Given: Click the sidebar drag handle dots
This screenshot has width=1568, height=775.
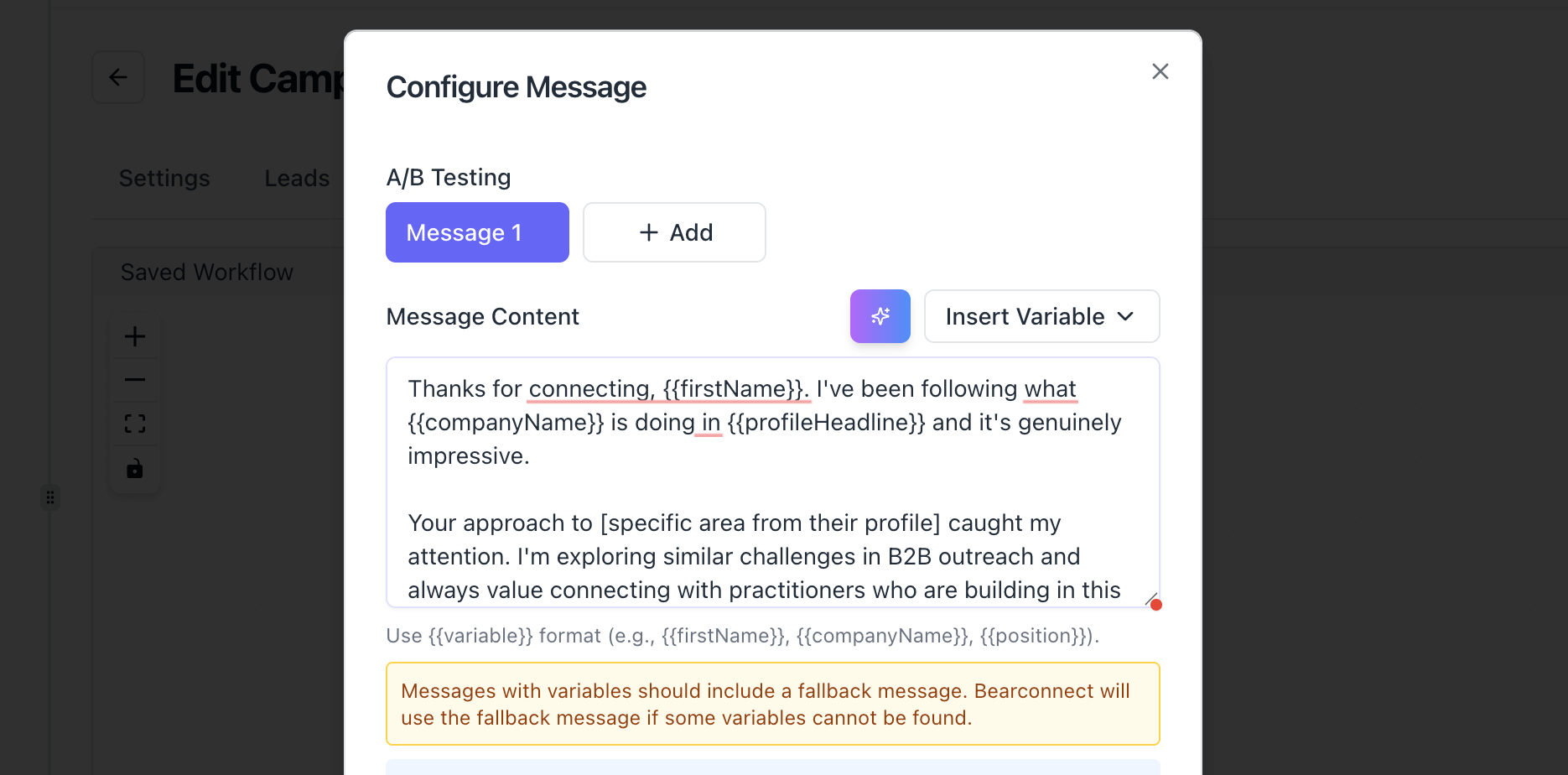Looking at the screenshot, I should point(50,497).
